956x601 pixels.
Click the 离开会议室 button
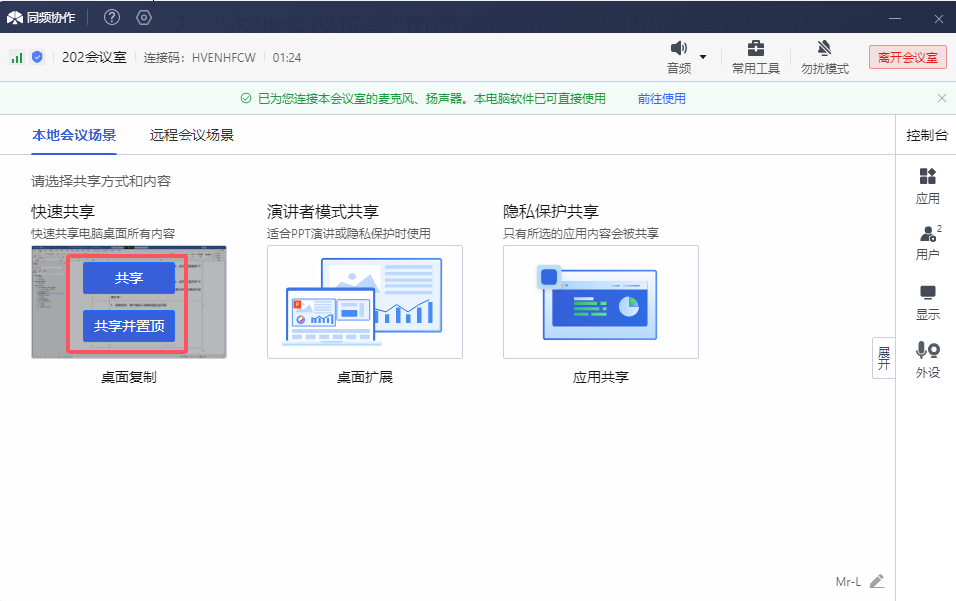click(907, 57)
